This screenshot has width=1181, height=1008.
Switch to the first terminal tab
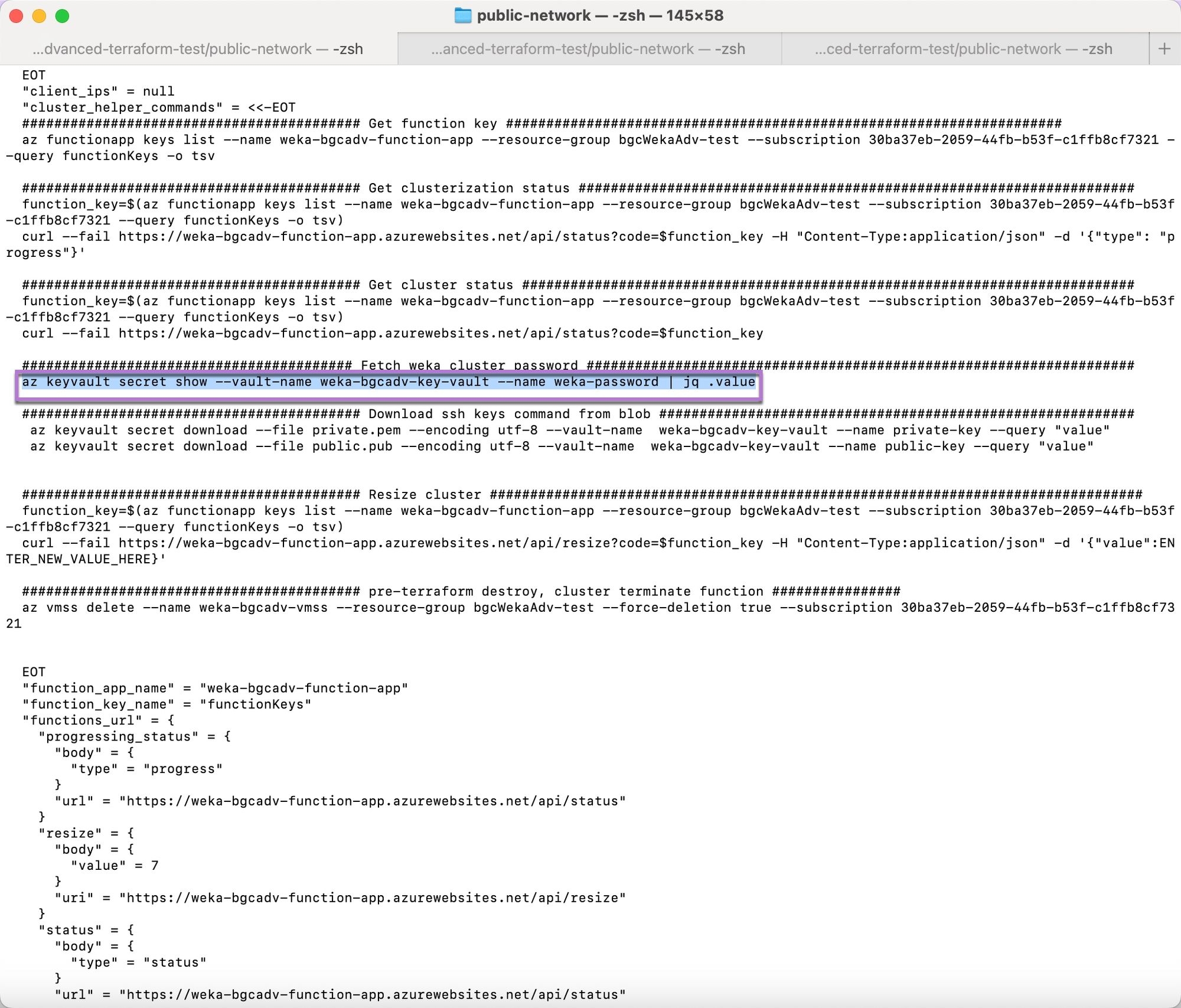198,49
